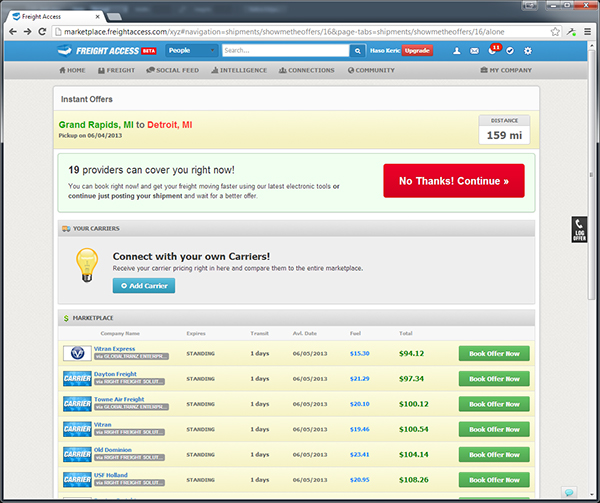The height and width of the screenshot is (503, 600).
Task: Book the USF Holland $108.26 offer
Action: pyautogui.click(x=494, y=480)
